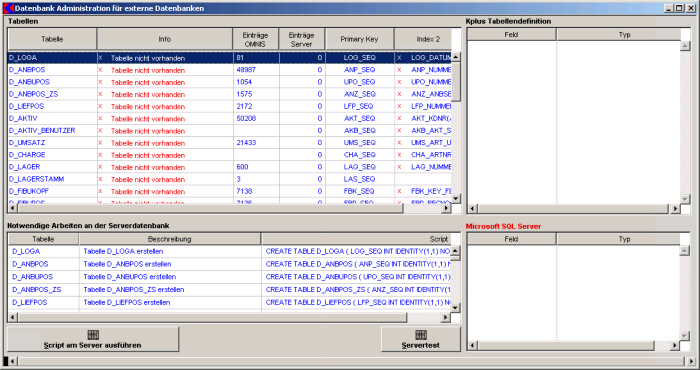
Task: Click the red X icon in D_UMSATZ Info cell
Action: (x=100, y=142)
